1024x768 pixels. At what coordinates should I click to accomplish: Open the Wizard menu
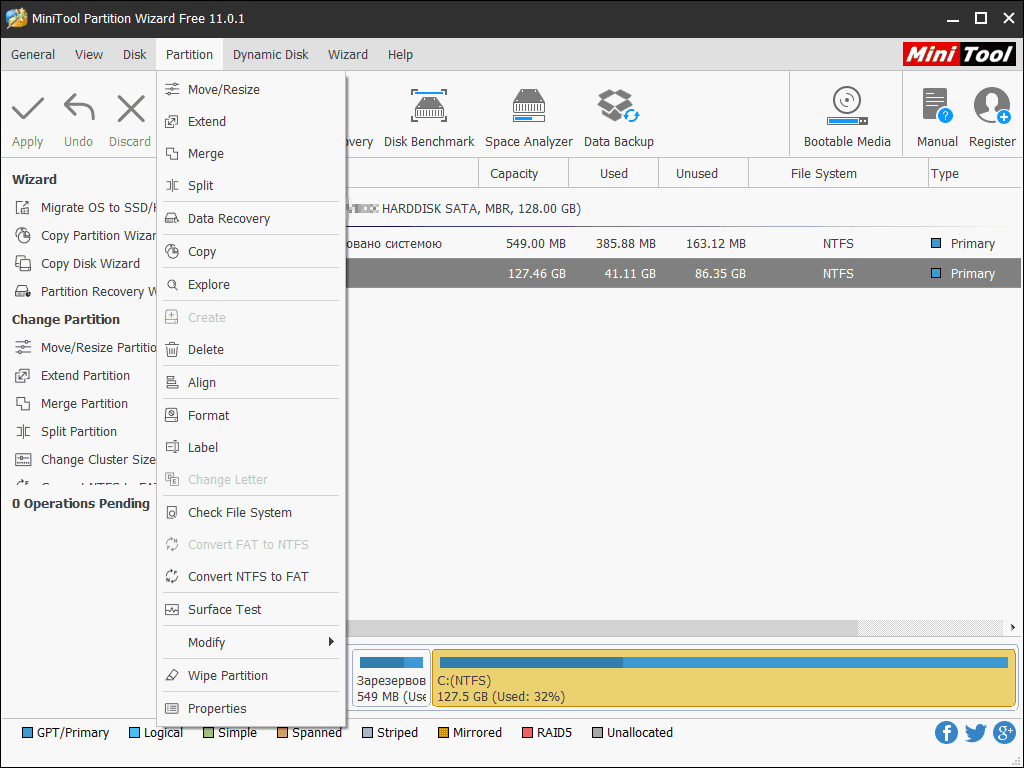click(347, 55)
